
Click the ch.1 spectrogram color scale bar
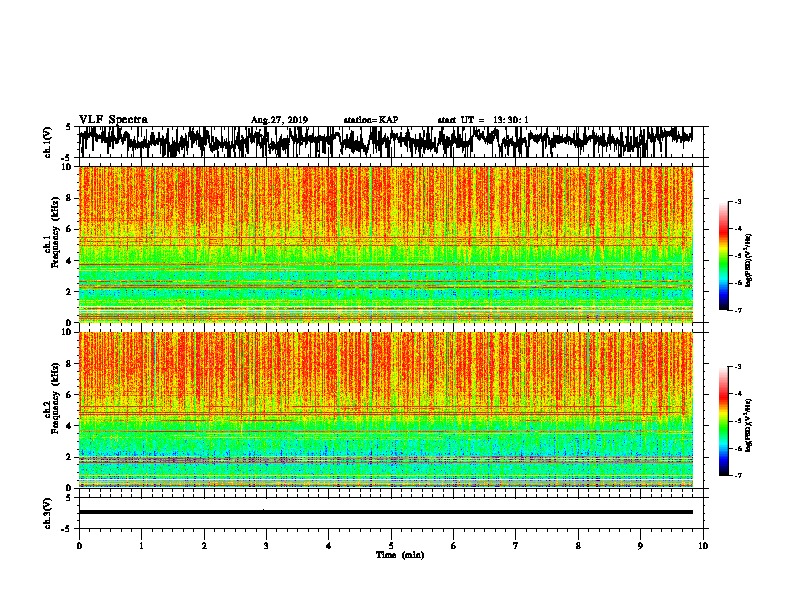point(724,256)
